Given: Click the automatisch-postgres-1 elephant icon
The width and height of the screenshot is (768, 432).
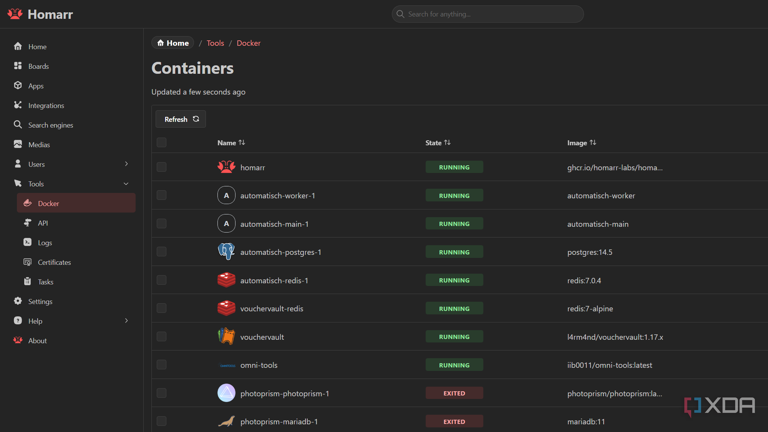Looking at the screenshot, I should coord(226,252).
